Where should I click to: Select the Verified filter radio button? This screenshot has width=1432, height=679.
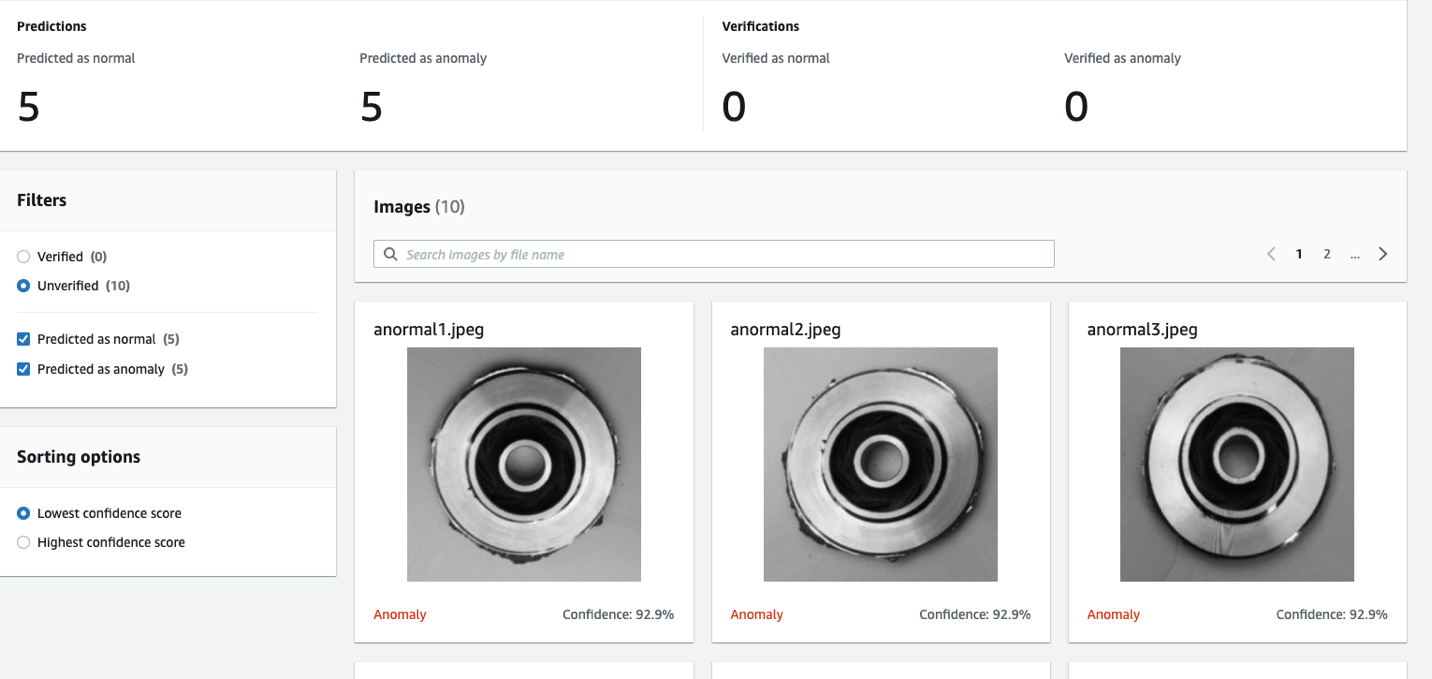[x=24, y=257]
